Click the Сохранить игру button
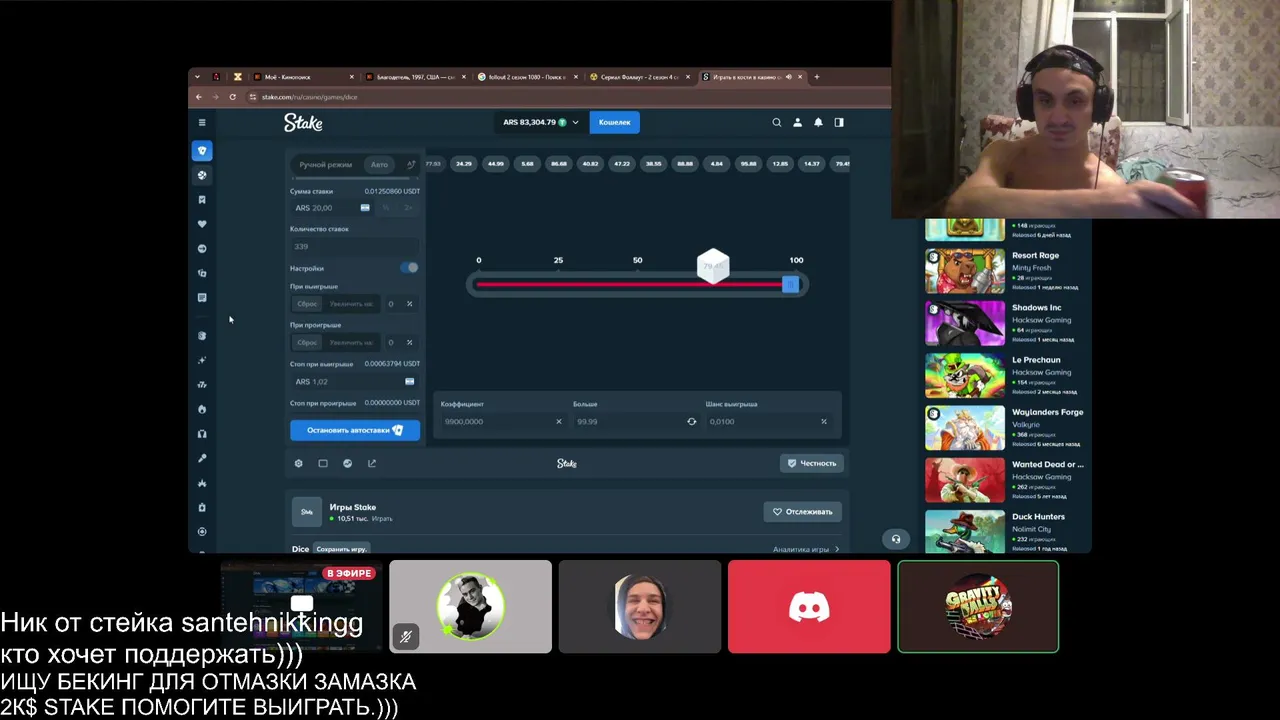This screenshot has height=720, width=1280. tap(341, 549)
